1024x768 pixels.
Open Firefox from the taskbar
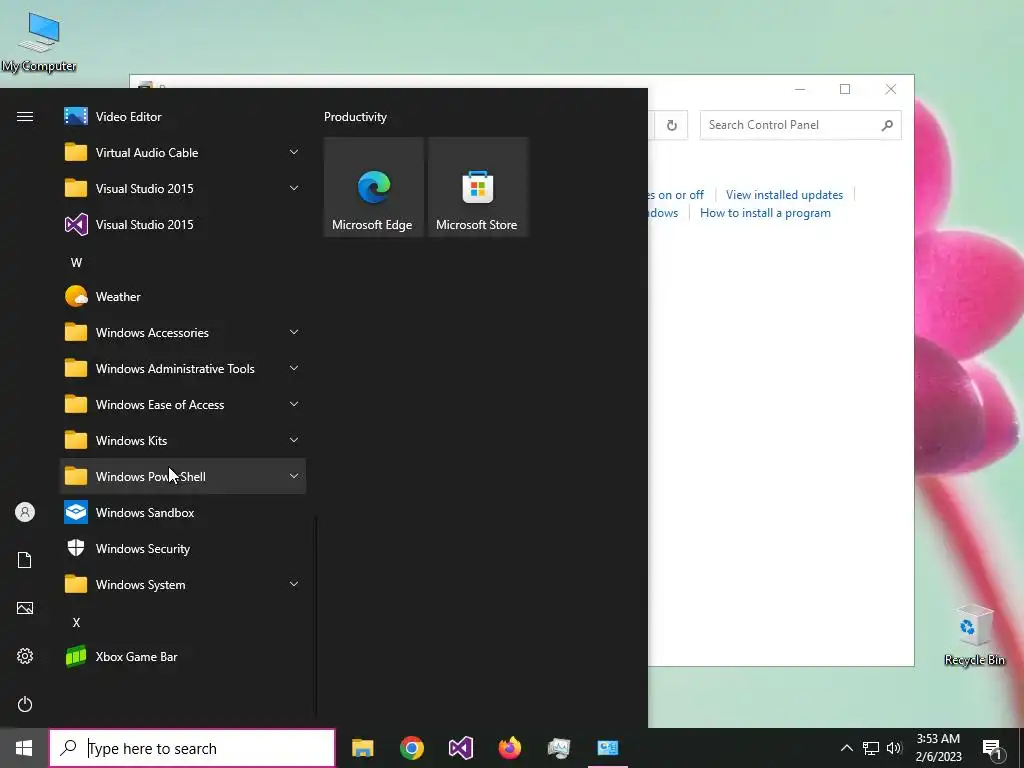click(509, 748)
